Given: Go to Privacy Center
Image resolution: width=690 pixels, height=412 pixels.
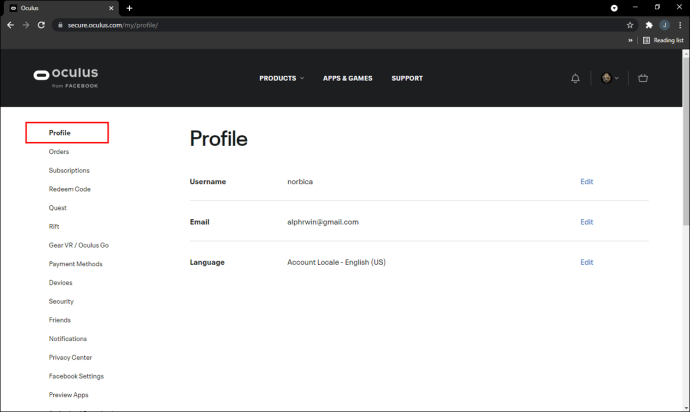Looking at the screenshot, I should click(70, 357).
